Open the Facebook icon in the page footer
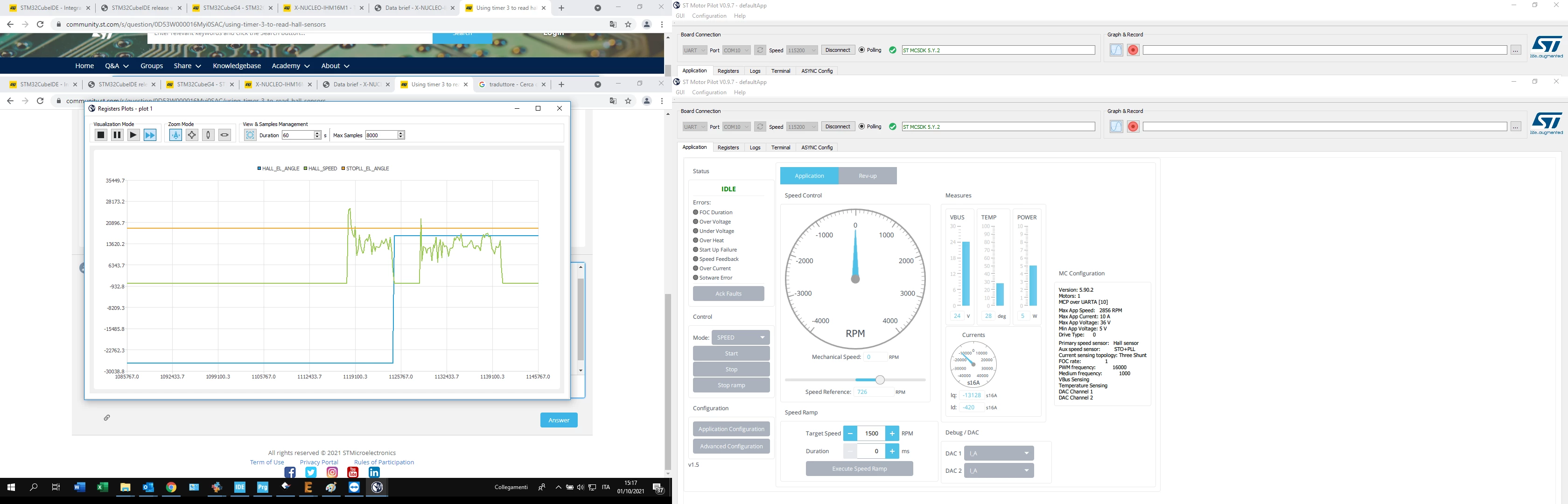Screen dimensions: 1568x504 pyautogui.click(x=290, y=472)
